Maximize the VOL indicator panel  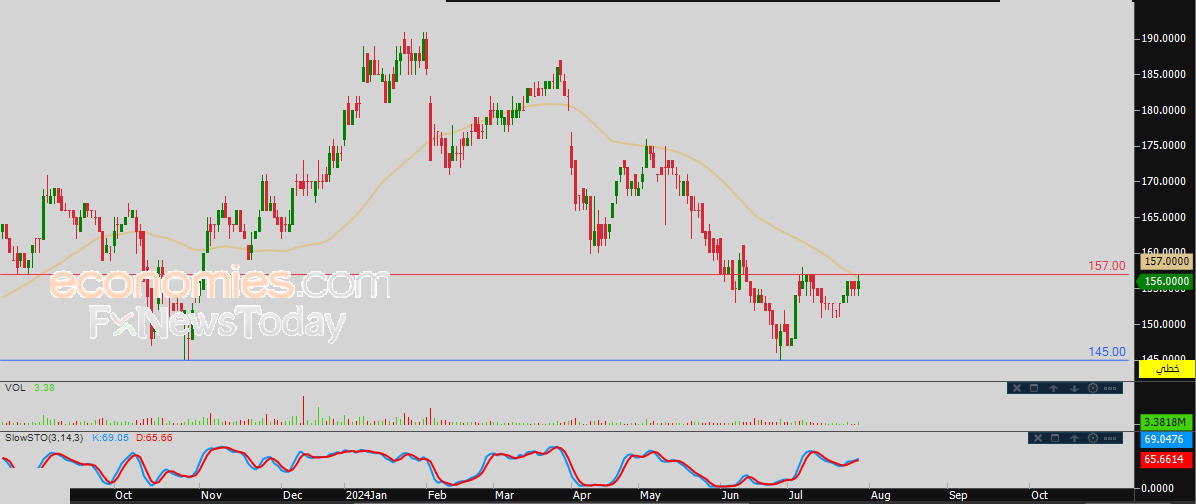pos(1034,388)
